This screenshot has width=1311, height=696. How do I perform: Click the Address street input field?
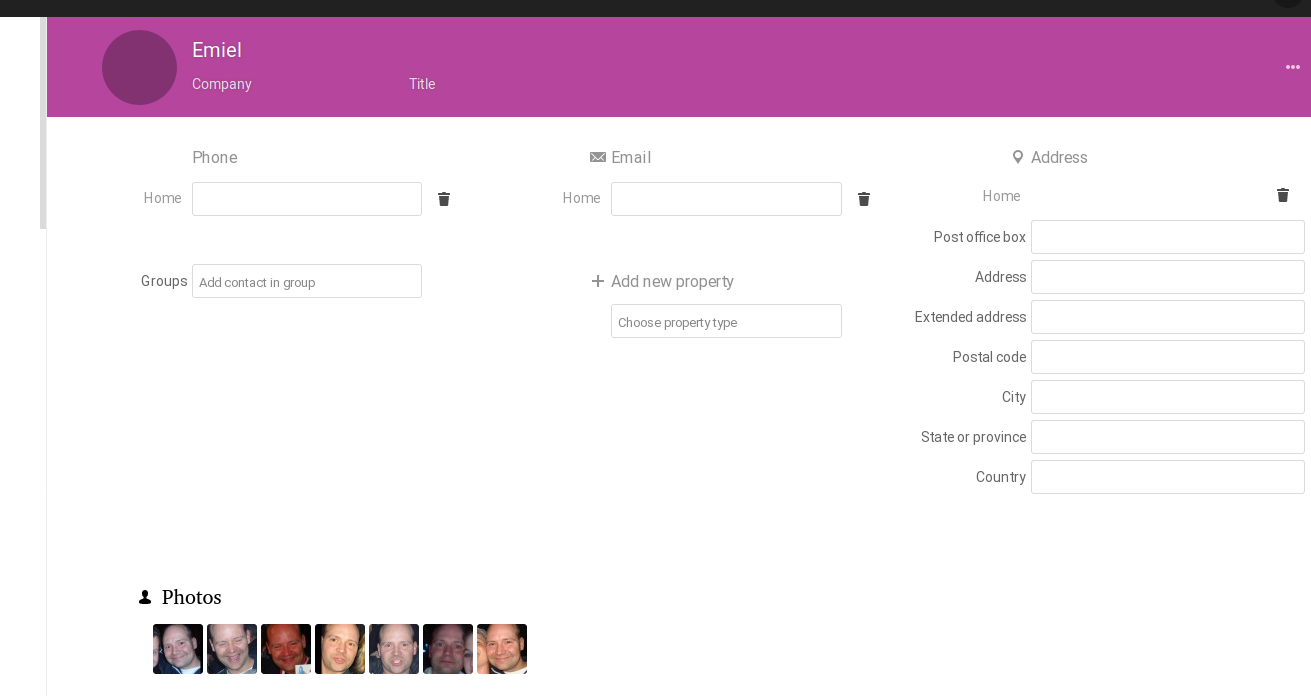[x=1168, y=277]
